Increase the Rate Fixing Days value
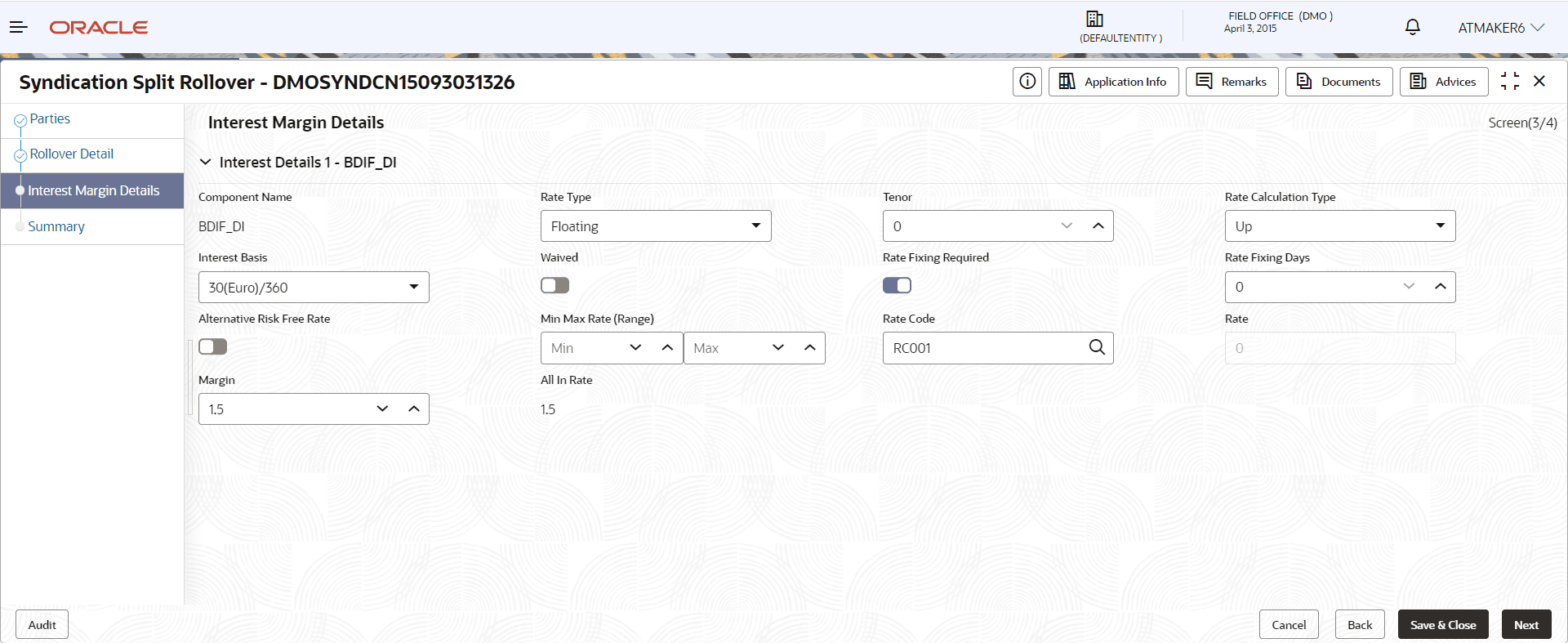1568x643 pixels. pyautogui.click(x=1441, y=287)
